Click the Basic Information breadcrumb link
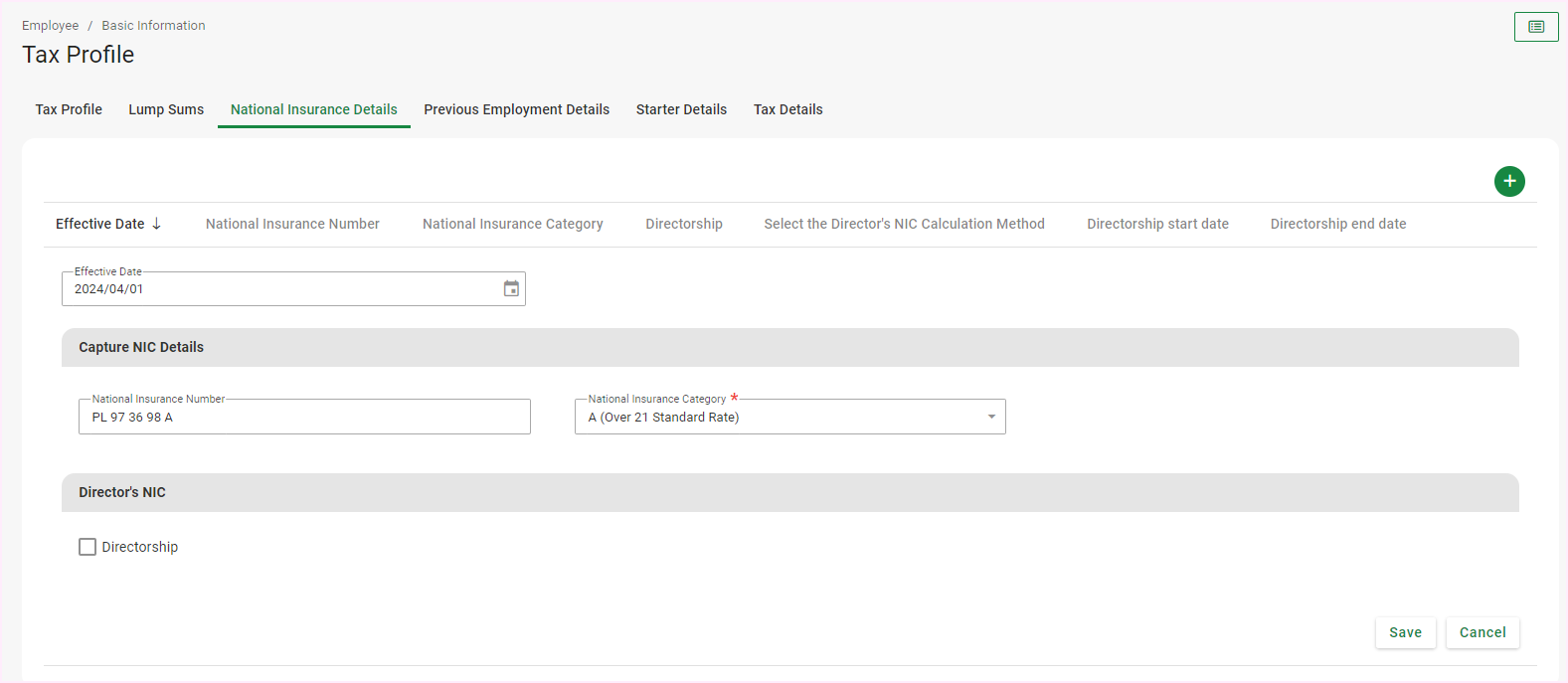This screenshot has height=683, width=1568. pyautogui.click(x=153, y=26)
